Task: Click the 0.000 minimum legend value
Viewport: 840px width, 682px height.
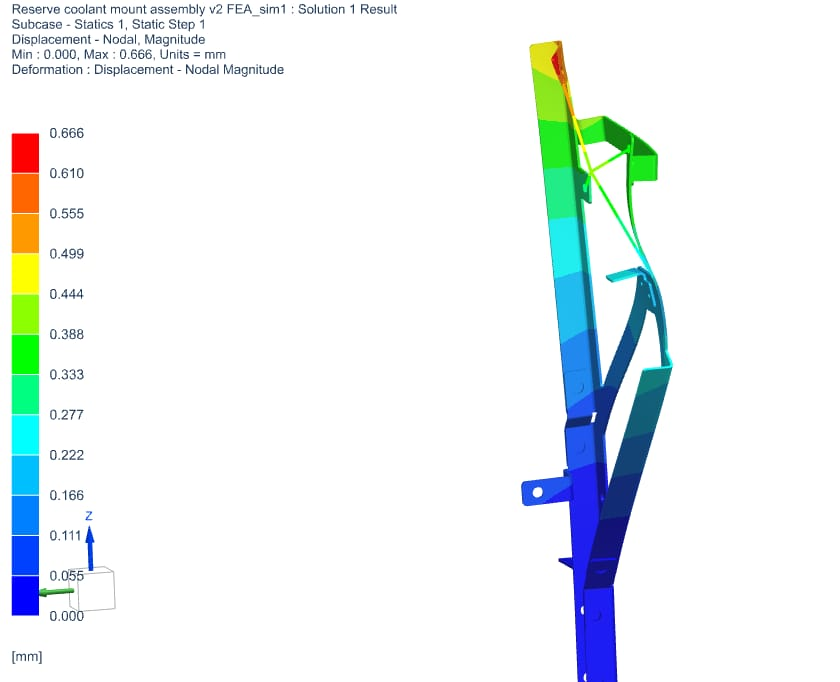Action: pyautogui.click(x=66, y=616)
